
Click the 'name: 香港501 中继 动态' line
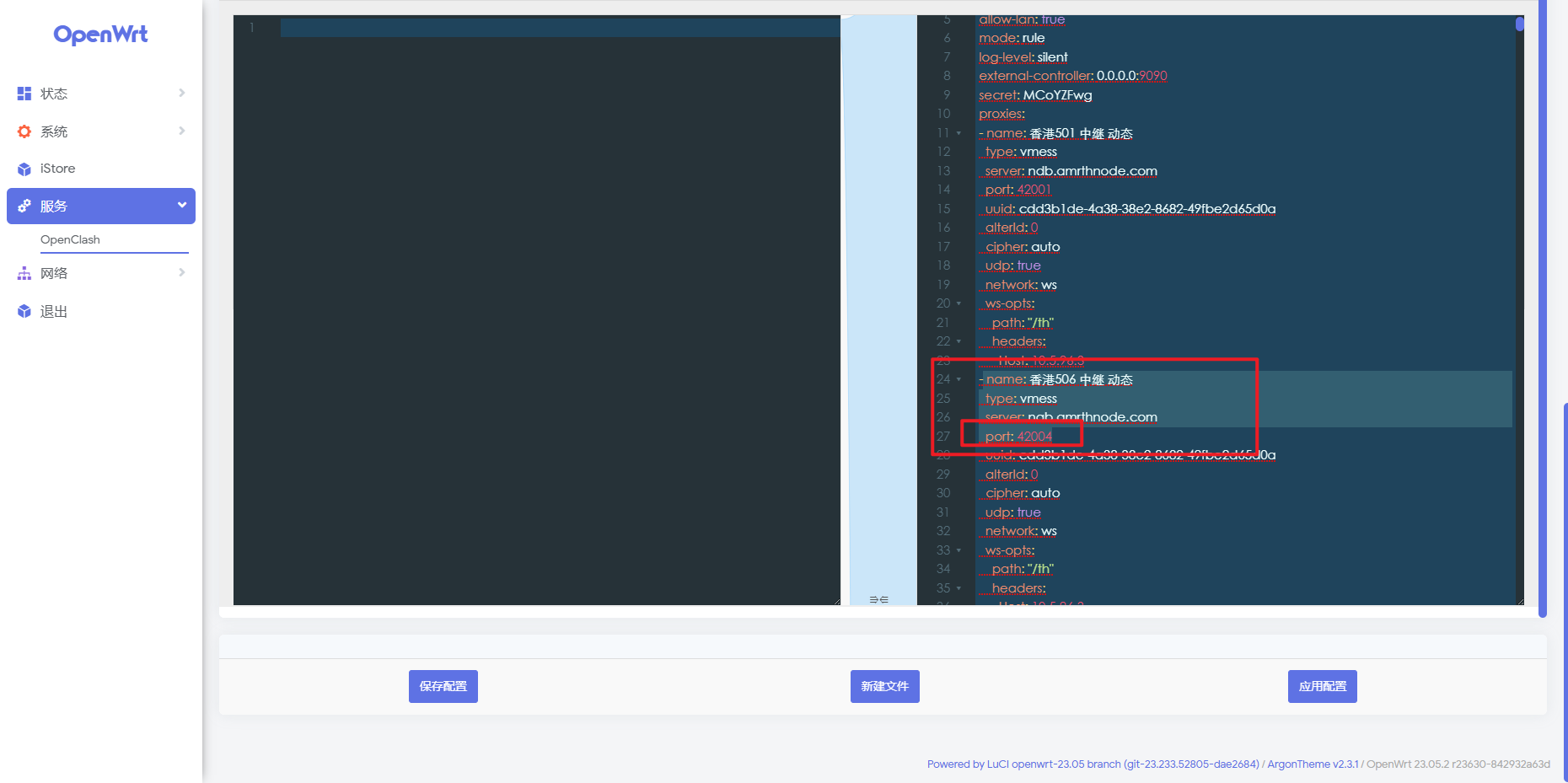pyautogui.click(x=1055, y=133)
